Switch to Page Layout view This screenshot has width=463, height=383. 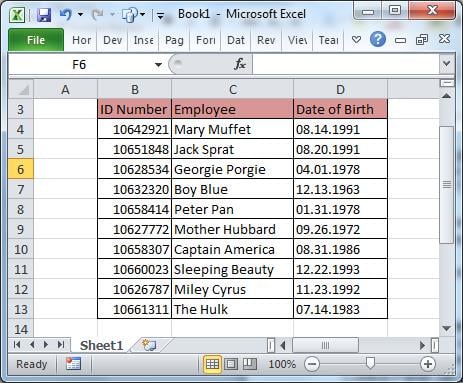click(x=231, y=364)
